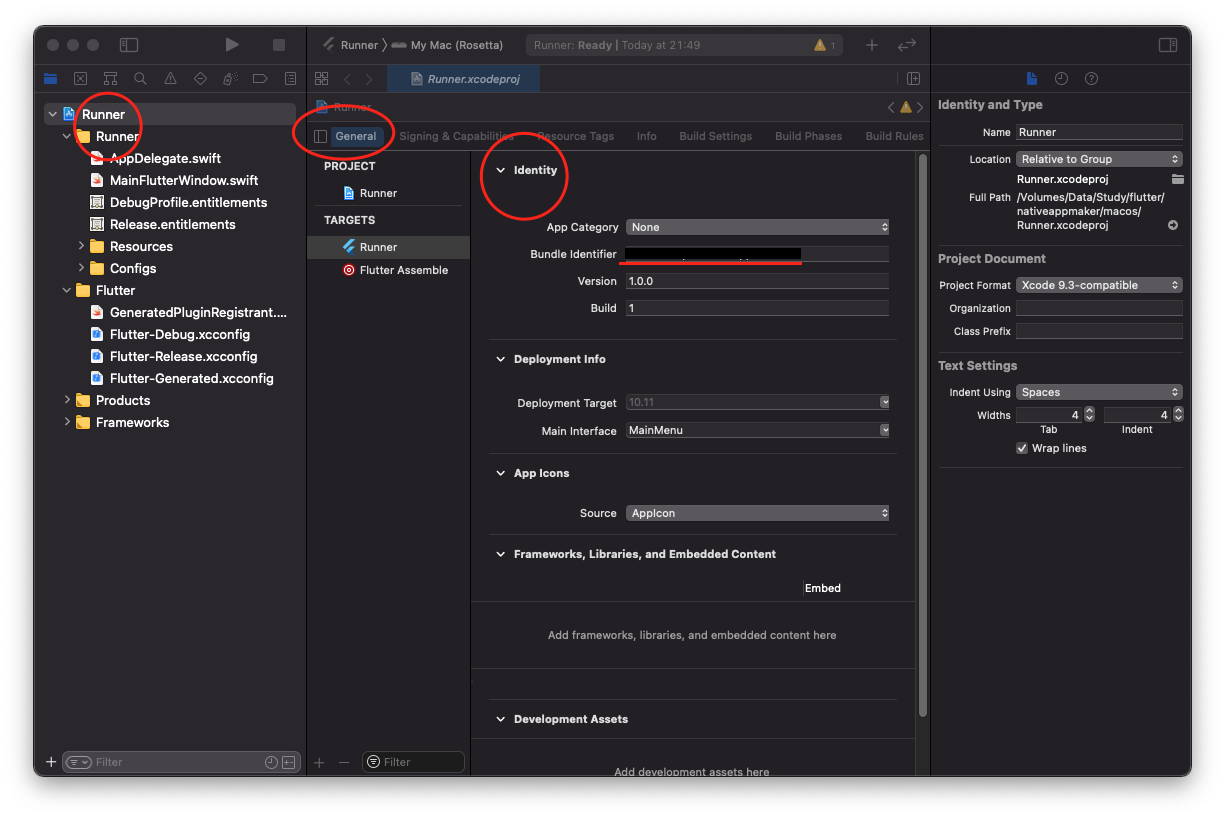
Task: Open the Indent Using dropdown
Action: 1099,392
